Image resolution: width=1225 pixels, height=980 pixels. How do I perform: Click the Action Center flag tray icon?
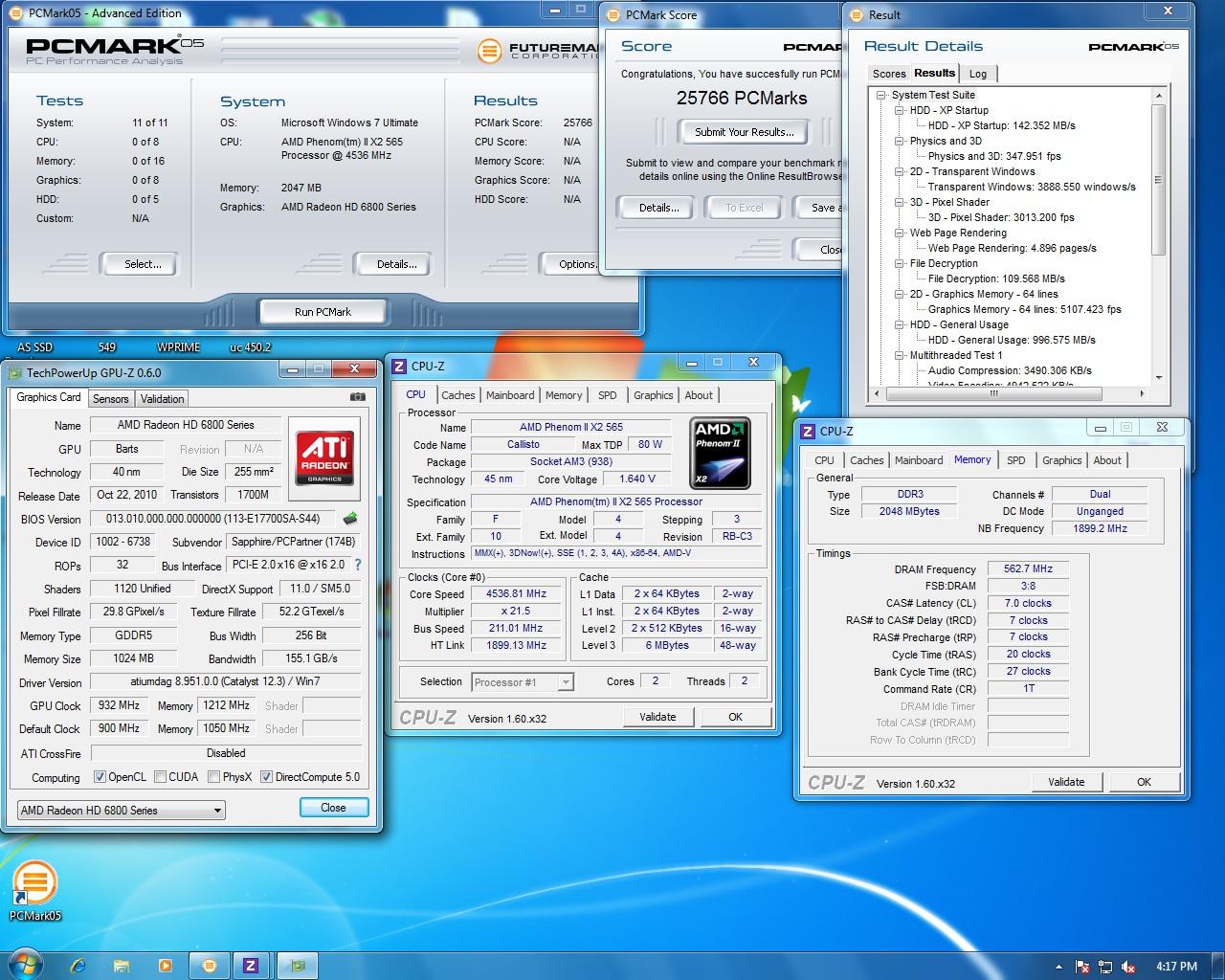[1082, 967]
